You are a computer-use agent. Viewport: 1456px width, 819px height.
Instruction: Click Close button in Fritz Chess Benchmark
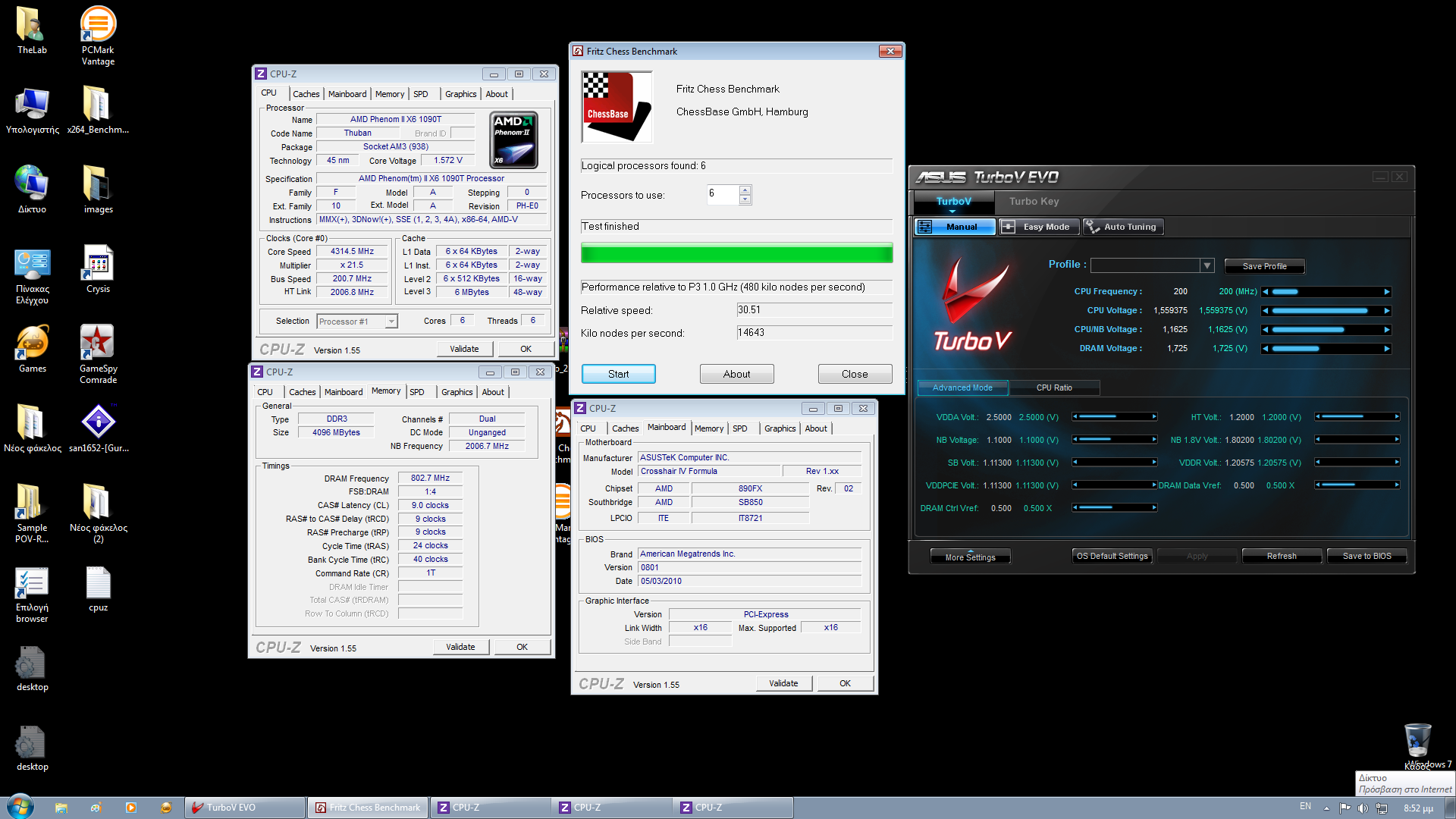click(x=855, y=374)
